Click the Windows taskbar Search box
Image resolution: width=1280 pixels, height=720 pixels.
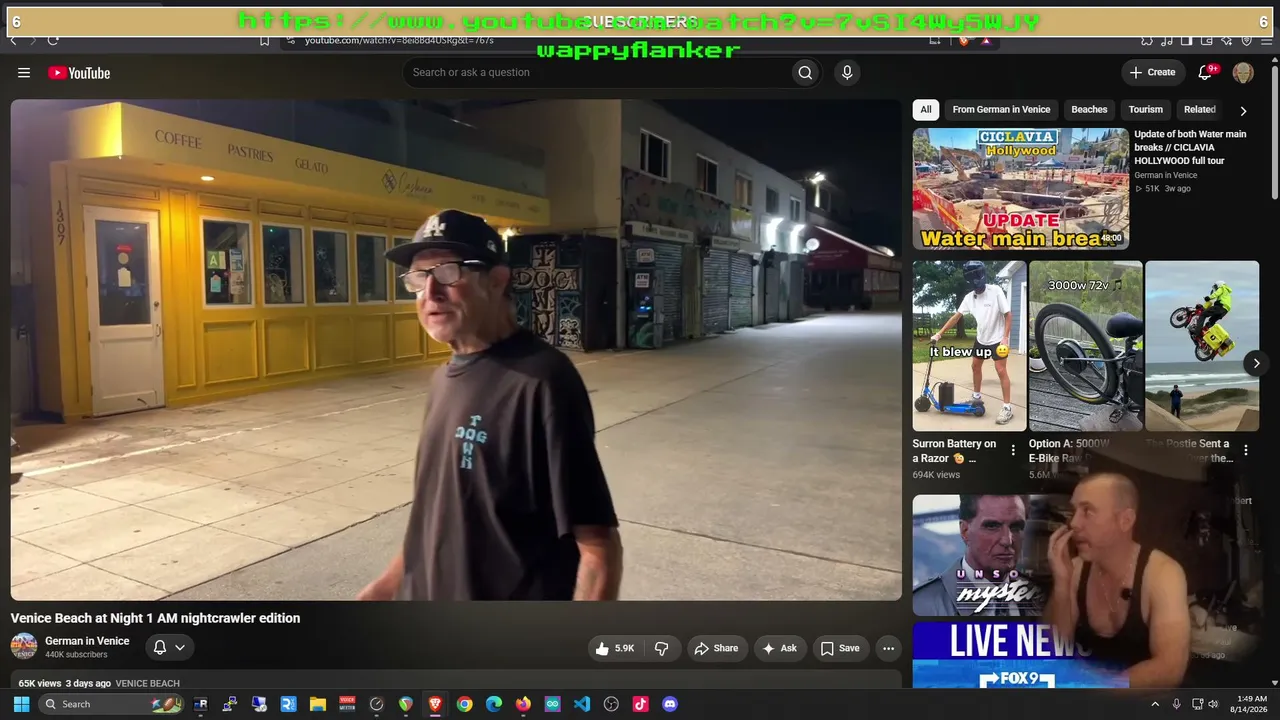click(112, 704)
